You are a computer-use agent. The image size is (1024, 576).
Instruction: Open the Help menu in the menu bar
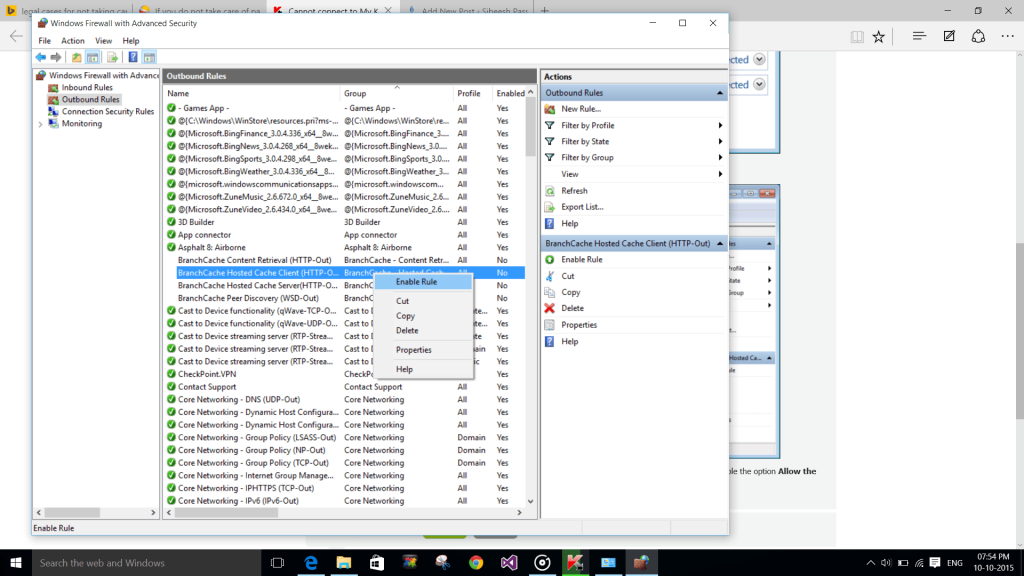[131, 40]
